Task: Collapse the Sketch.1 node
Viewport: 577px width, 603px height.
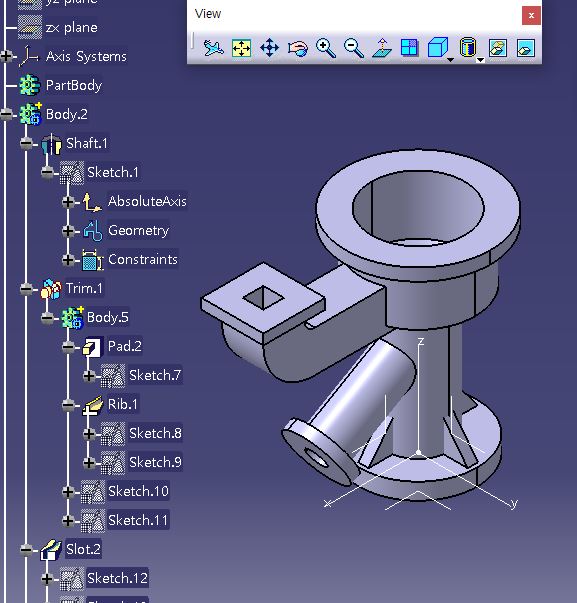Action: pos(47,172)
